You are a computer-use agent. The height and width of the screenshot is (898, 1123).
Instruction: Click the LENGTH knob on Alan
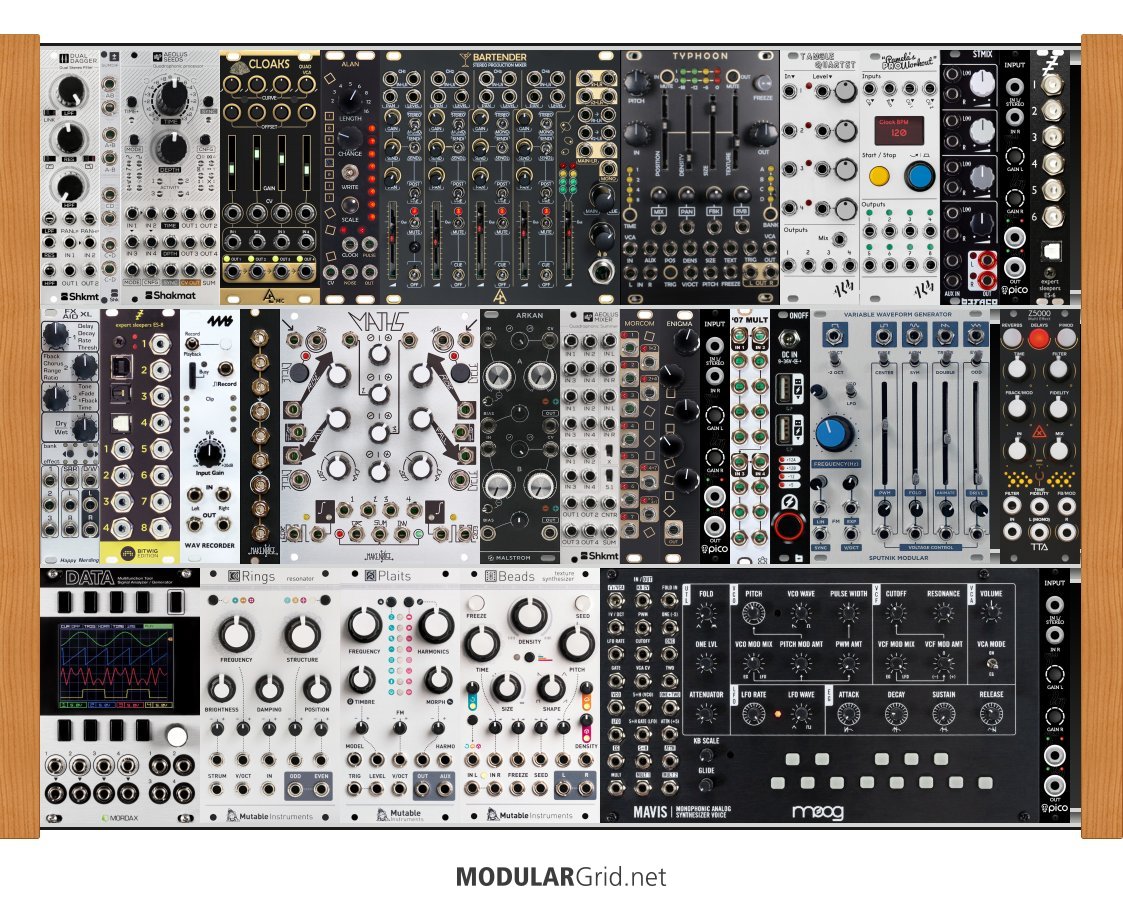(x=350, y=98)
